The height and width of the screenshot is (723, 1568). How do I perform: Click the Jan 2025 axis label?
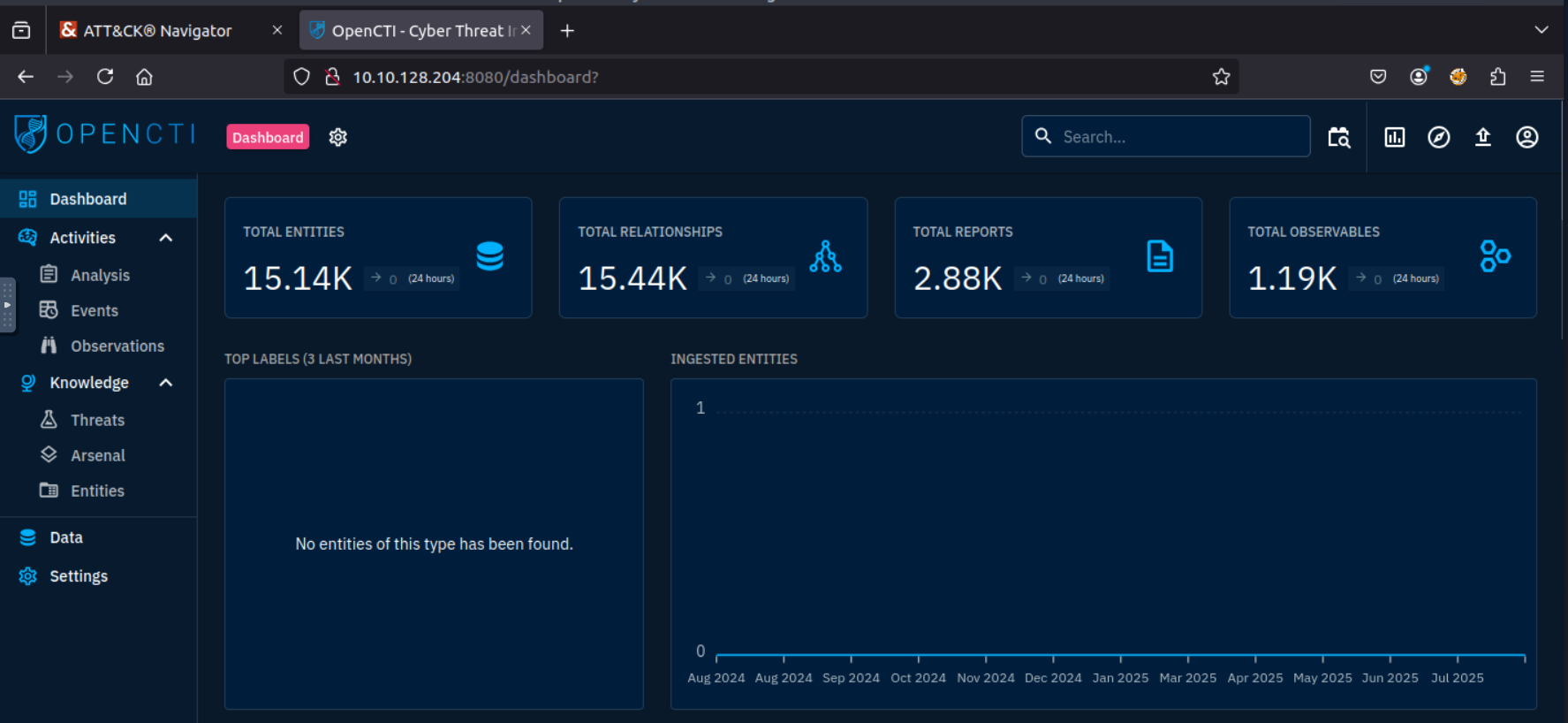(1120, 678)
